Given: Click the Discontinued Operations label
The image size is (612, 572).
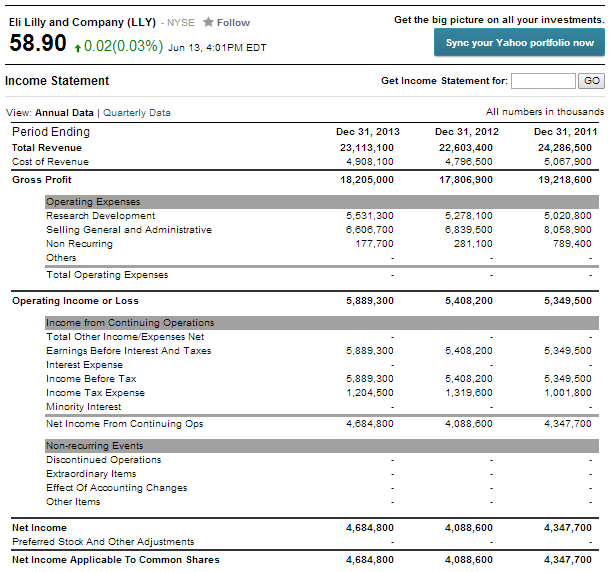Looking at the screenshot, I should click(103, 460).
